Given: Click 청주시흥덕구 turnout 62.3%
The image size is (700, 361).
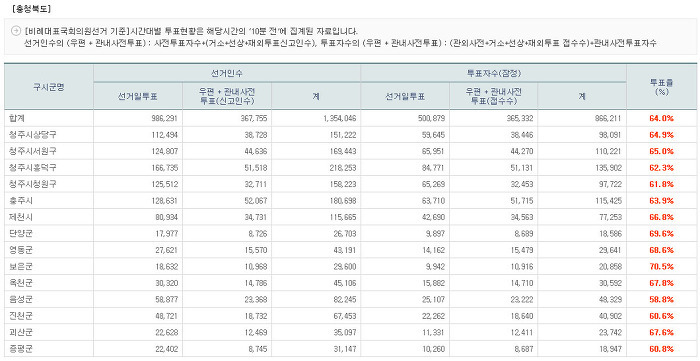Looking at the screenshot, I should (661, 168).
